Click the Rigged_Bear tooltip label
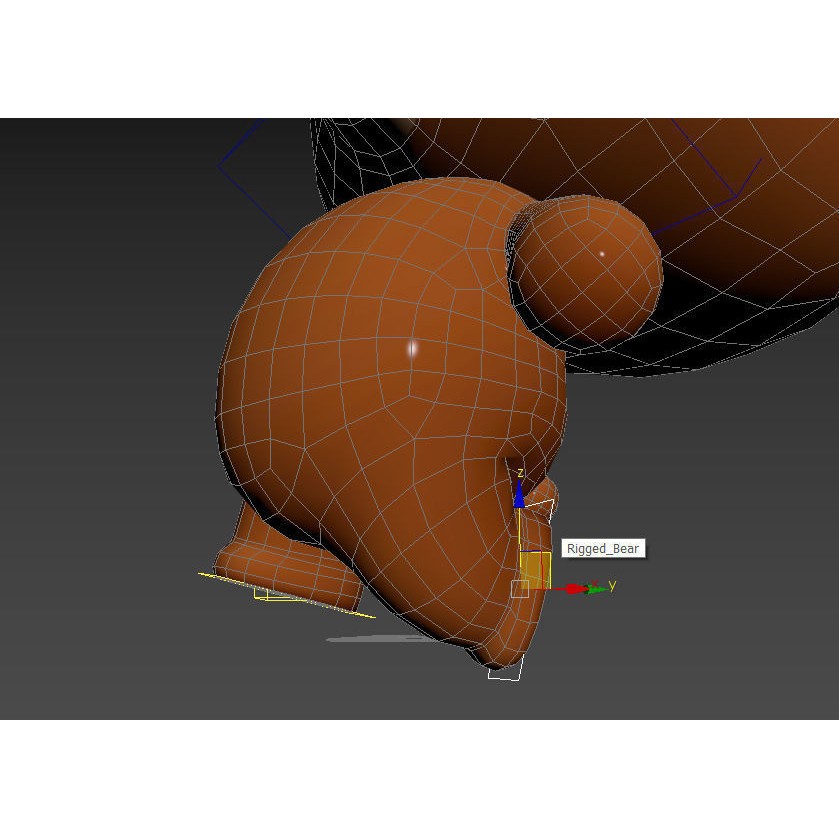The image size is (839, 839). [604, 548]
